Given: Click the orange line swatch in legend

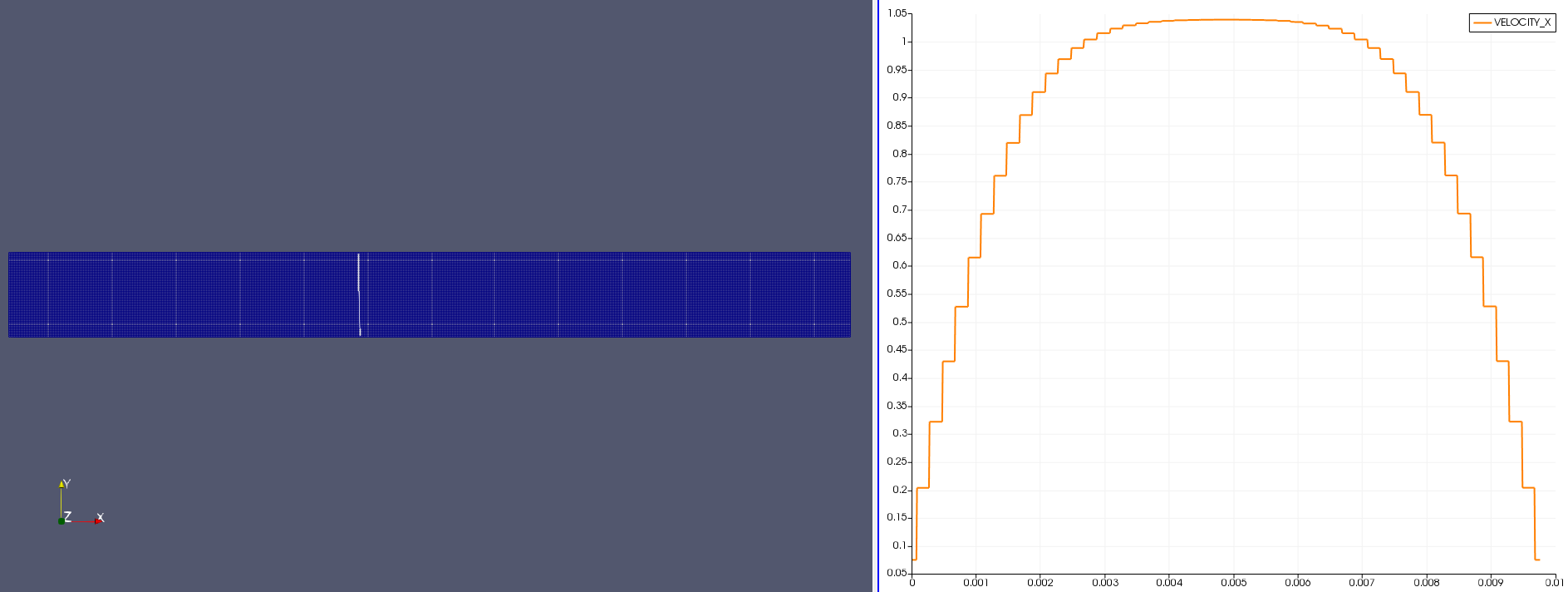Looking at the screenshot, I should 1482,22.
